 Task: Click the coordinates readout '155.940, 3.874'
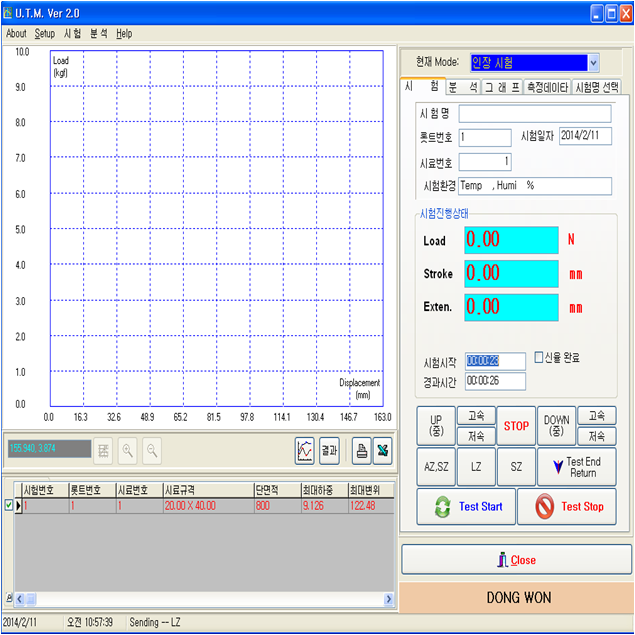point(49,449)
